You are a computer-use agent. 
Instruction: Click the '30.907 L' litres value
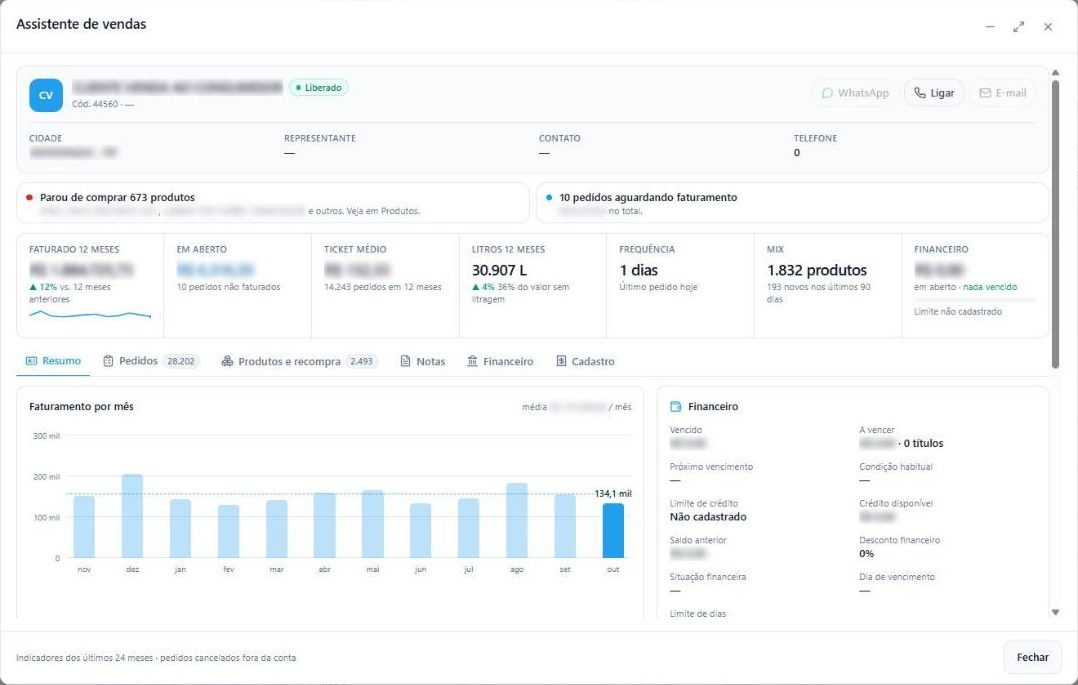pos(499,270)
